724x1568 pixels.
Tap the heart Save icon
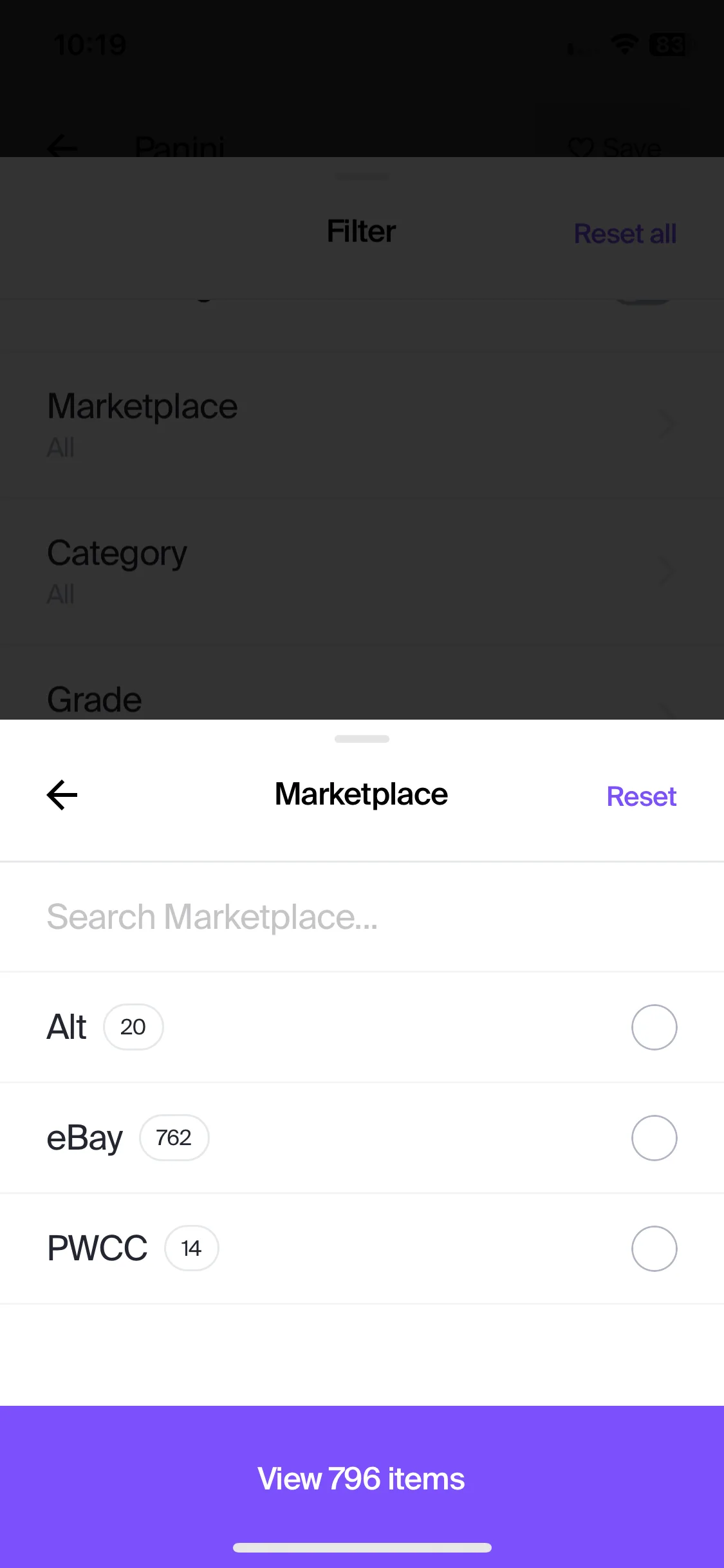[580, 148]
